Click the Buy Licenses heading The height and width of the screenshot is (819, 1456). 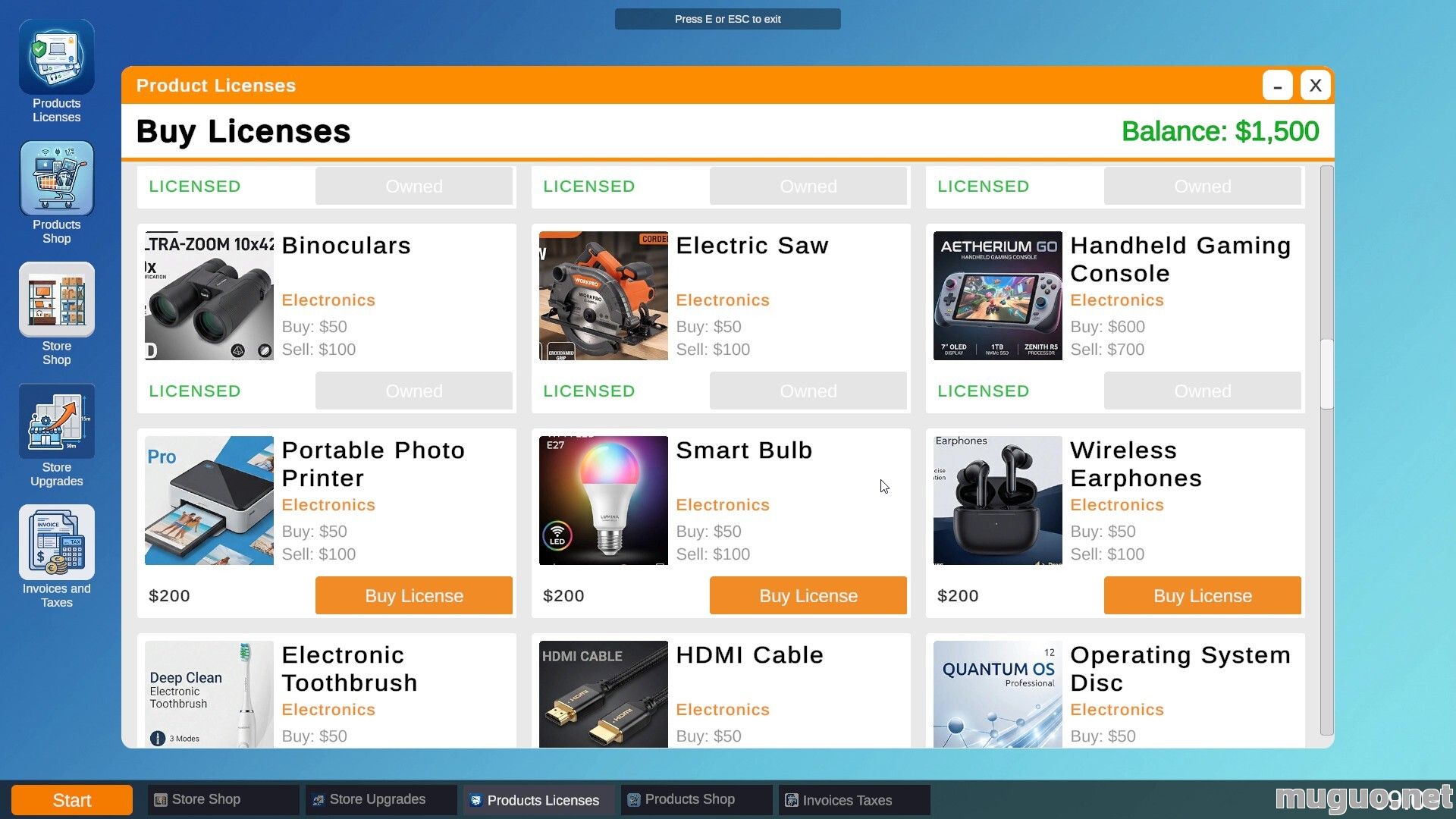[243, 131]
